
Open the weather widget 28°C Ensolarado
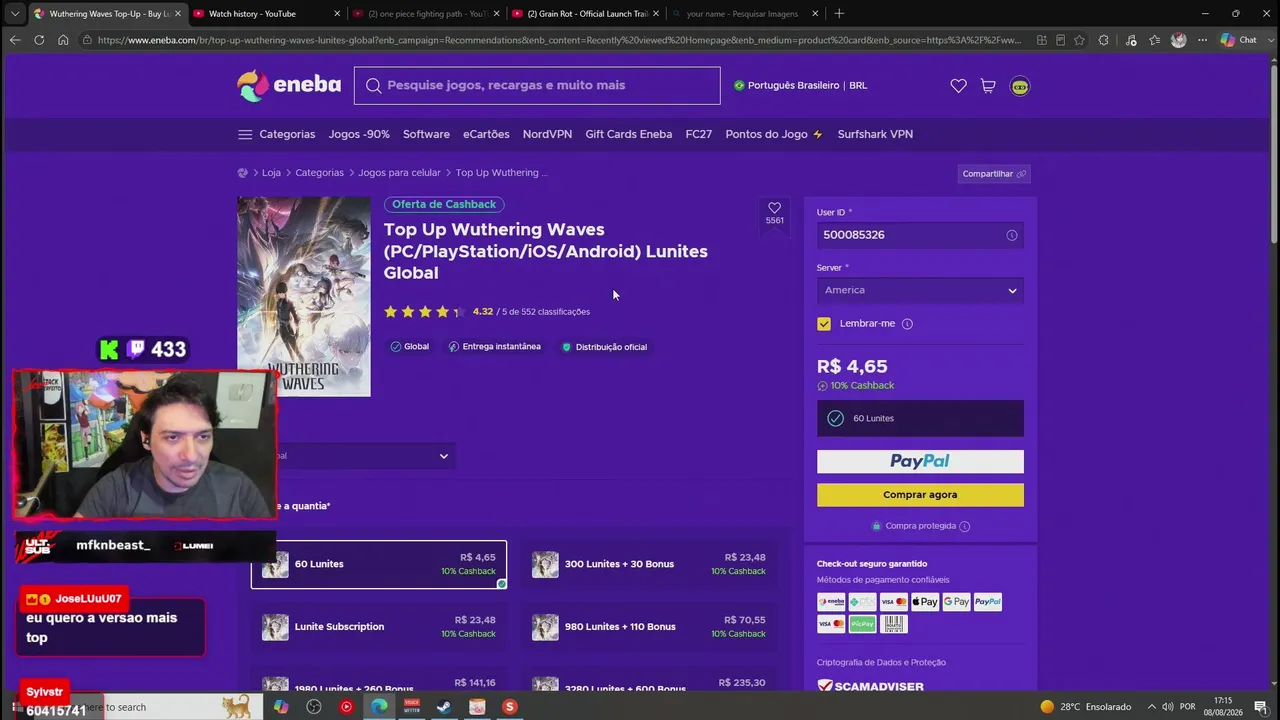[1085, 707]
